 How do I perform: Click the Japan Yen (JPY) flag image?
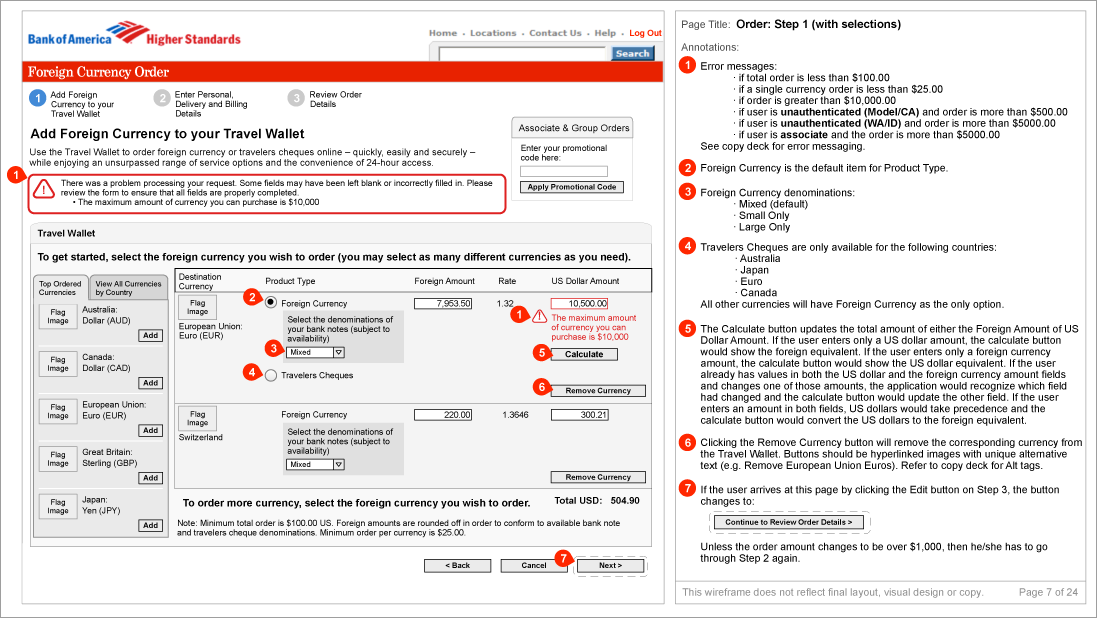pyautogui.click(x=58, y=507)
